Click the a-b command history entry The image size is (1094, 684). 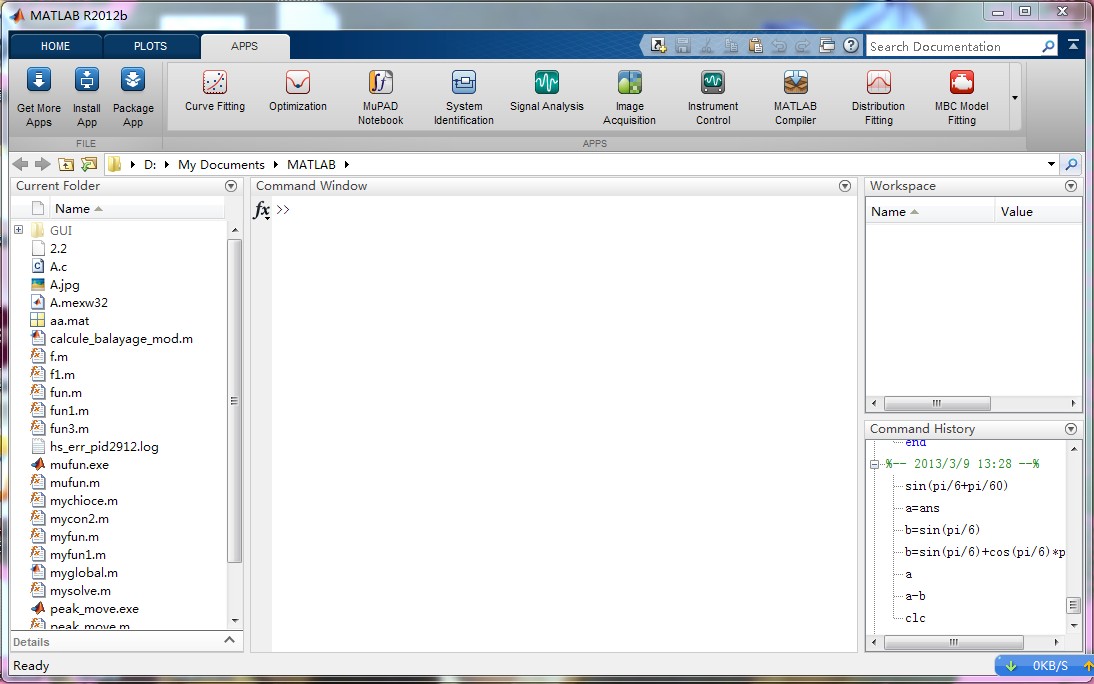pyautogui.click(x=915, y=596)
